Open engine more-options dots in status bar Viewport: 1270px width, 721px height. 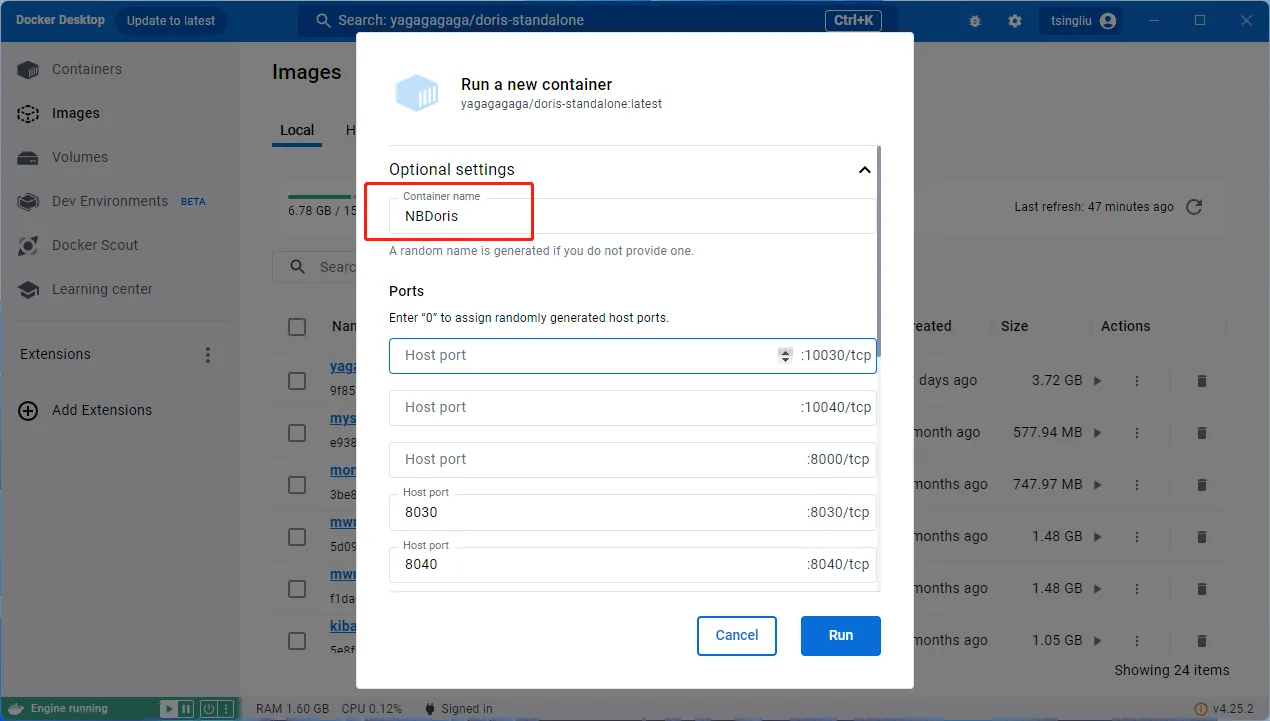(226, 709)
